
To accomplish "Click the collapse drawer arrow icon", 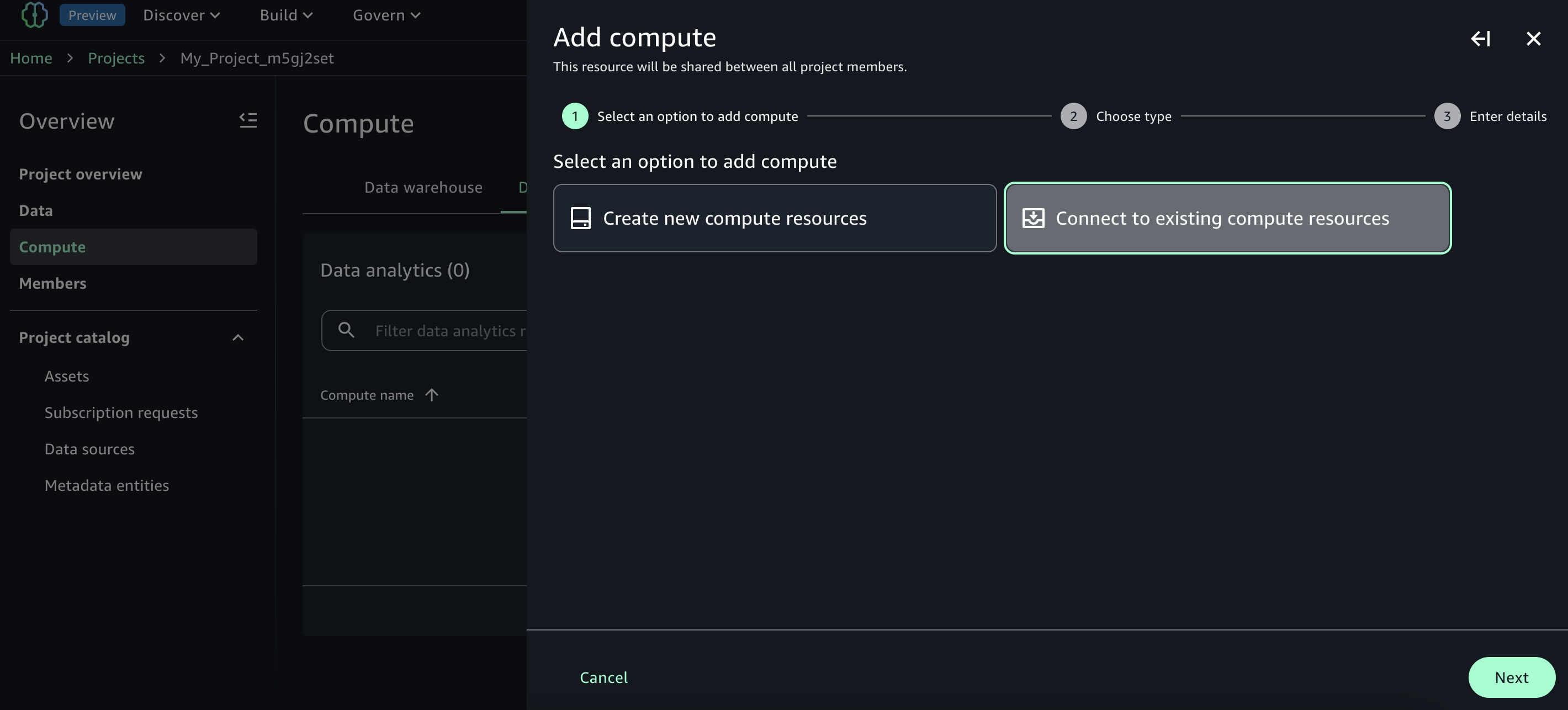I will pos(1480,39).
